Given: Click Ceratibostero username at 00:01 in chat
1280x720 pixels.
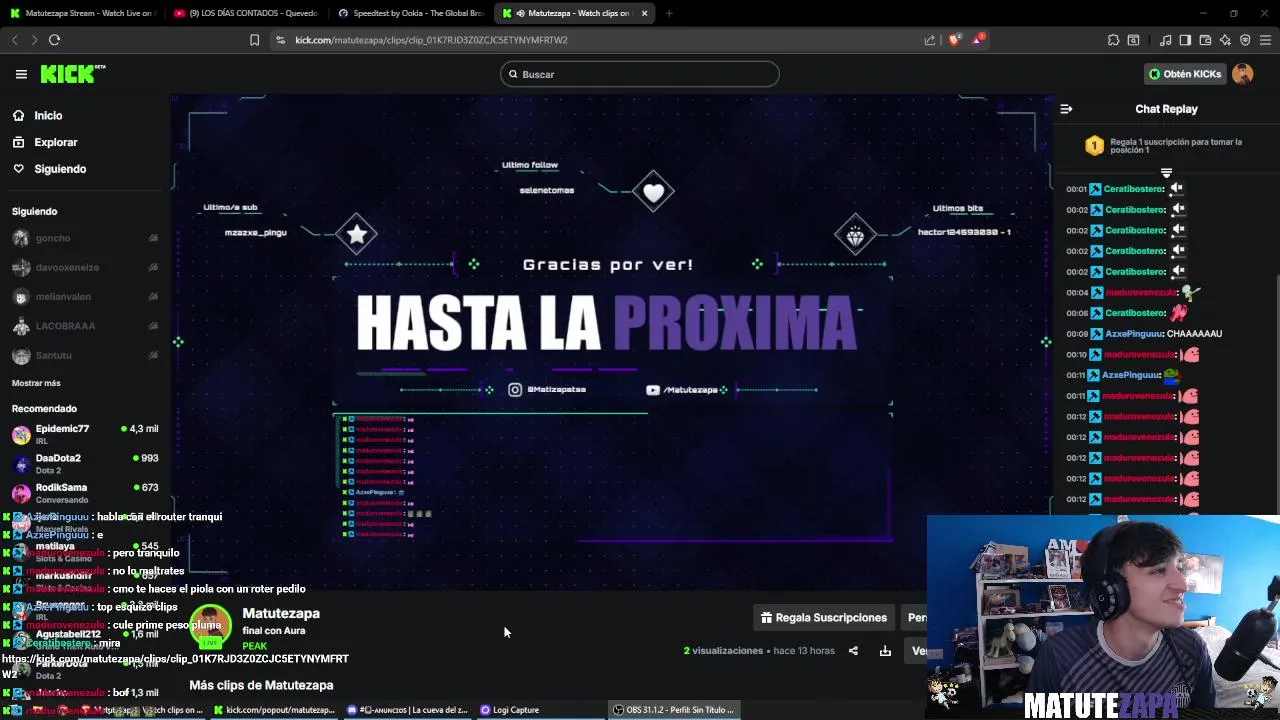Looking at the screenshot, I should click(x=1134, y=189).
